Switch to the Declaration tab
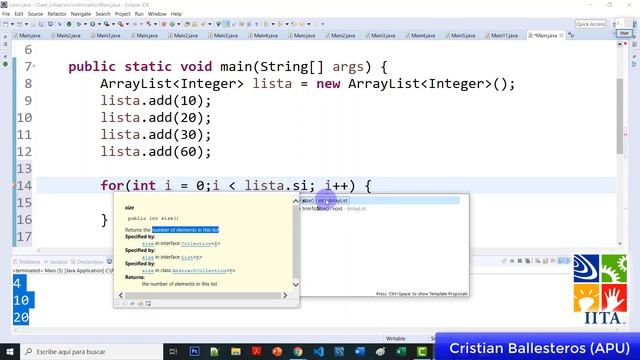 [x=87, y=262]
